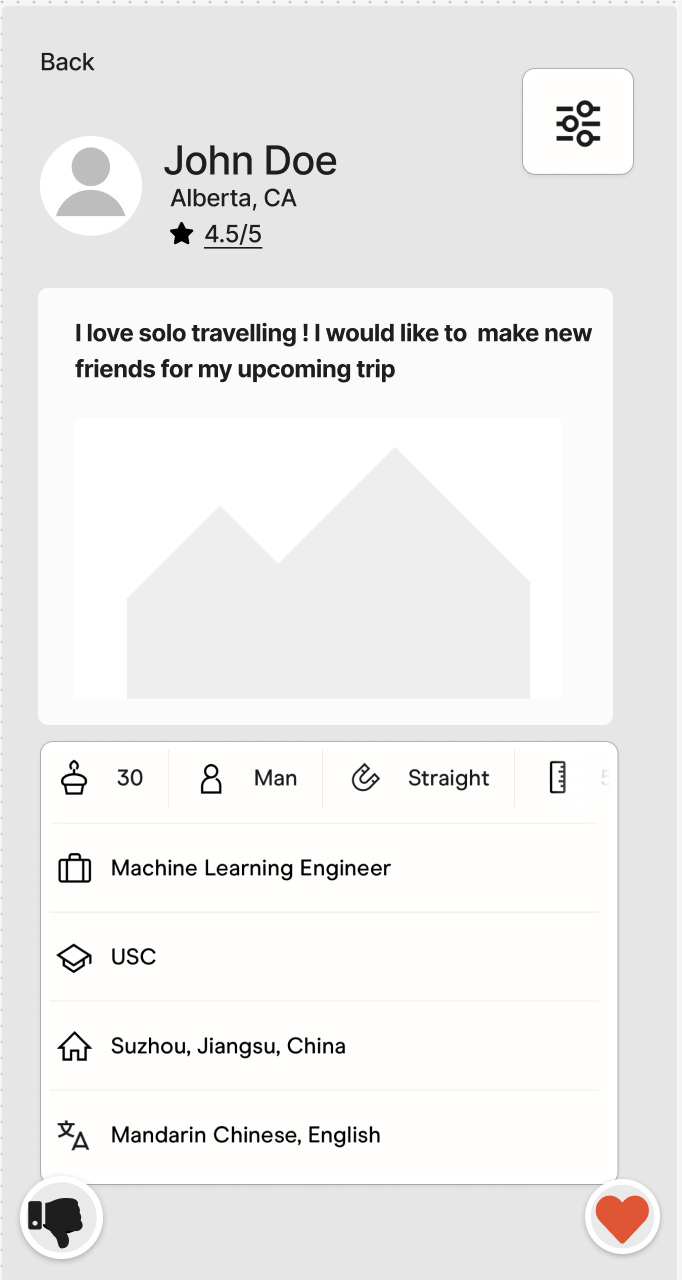Click the star rating icon
This screenshot has height=1280, width=682.
(x=181, y=234)
